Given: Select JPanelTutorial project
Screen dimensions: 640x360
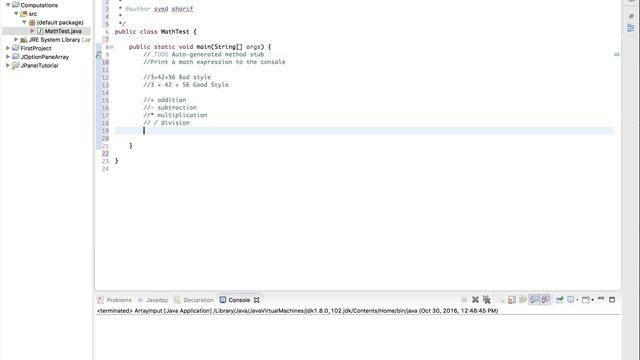Looking at the screenshot, I should [39, 65].
